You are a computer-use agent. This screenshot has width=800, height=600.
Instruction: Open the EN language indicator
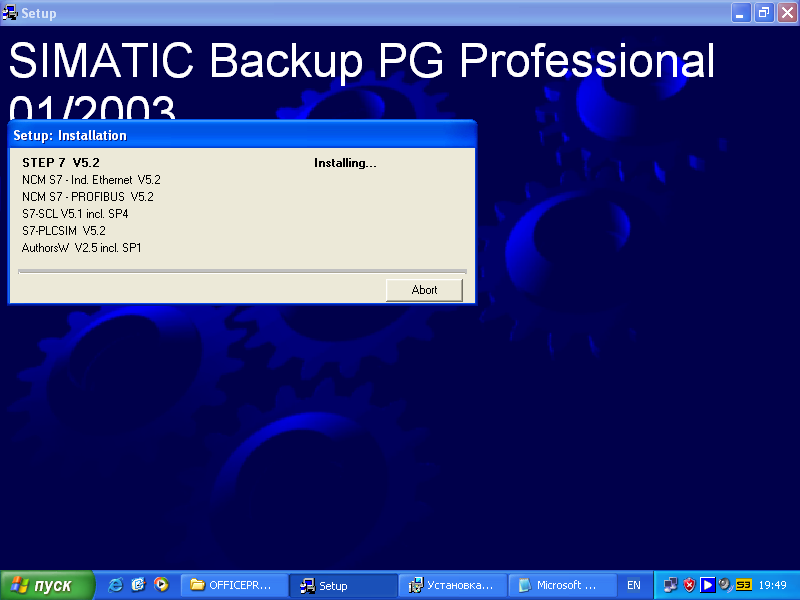634,585
